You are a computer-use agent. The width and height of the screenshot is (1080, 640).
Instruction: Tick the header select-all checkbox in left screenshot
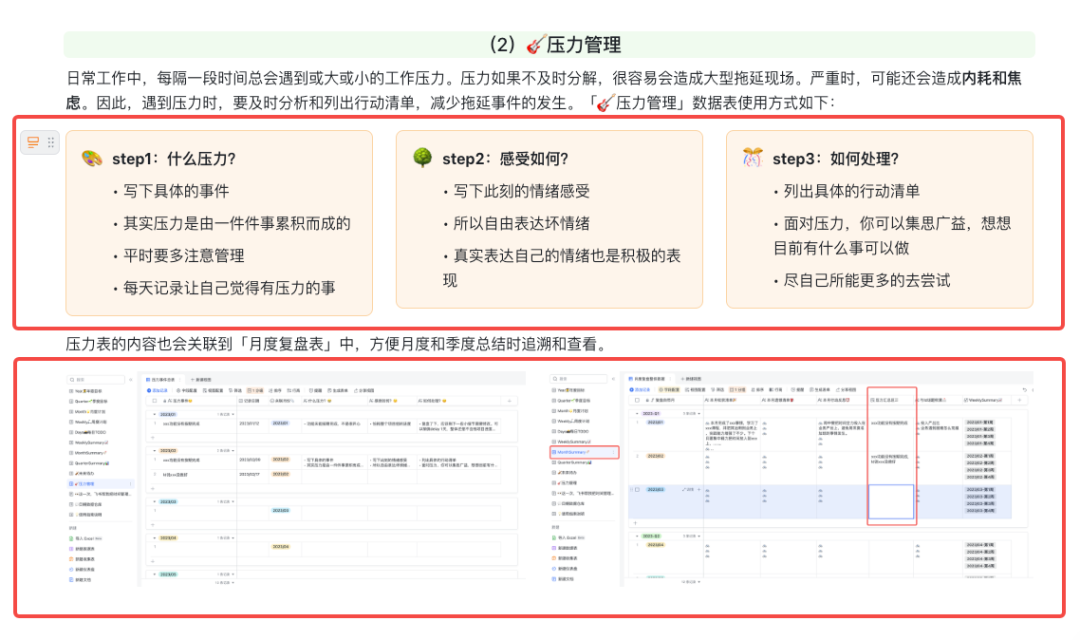tap(154, 400)
